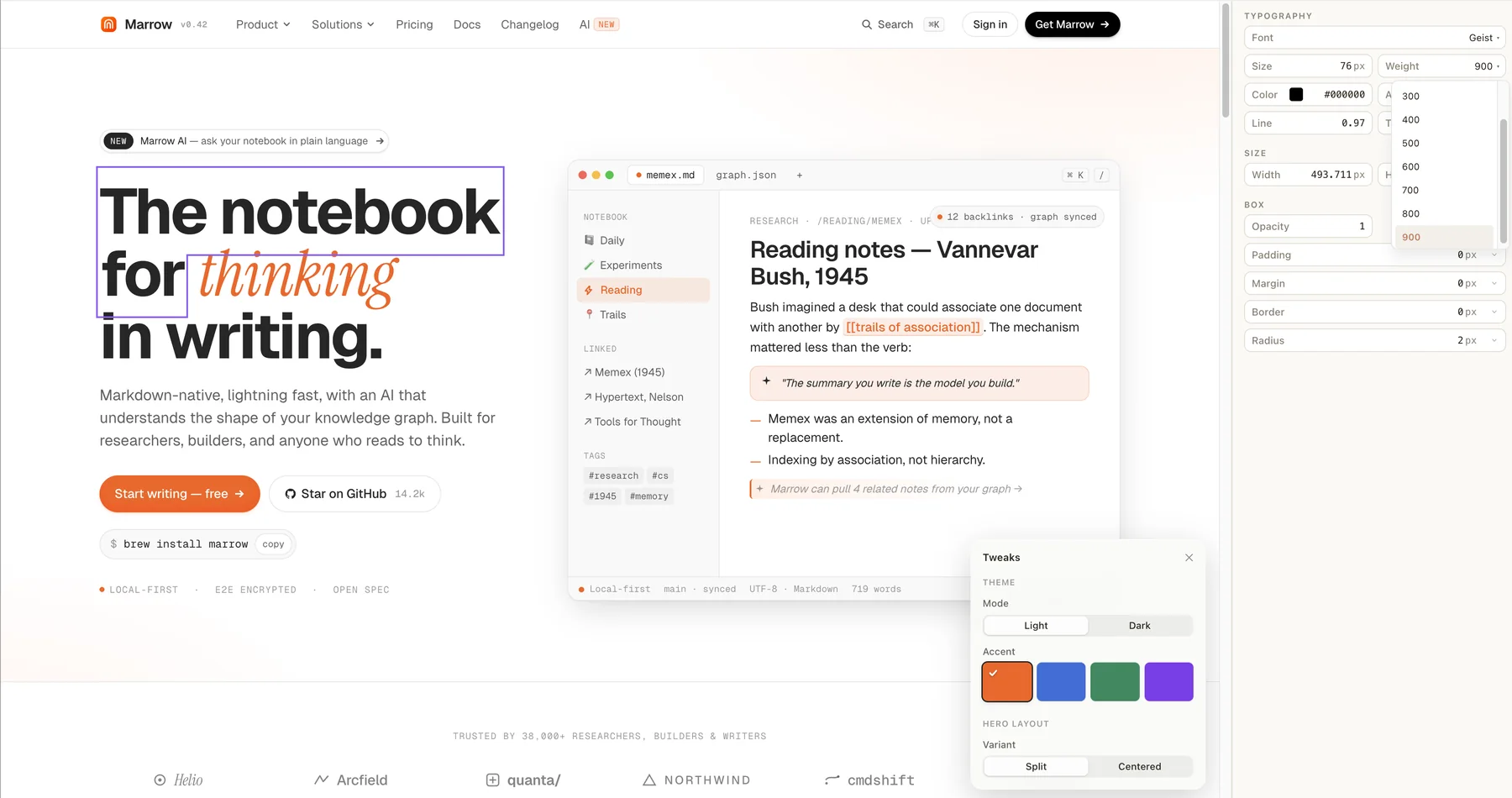Open the Memex (1945) linked note arrow
Viewport: 1512px width, 798px height.
tap(588, 372)
